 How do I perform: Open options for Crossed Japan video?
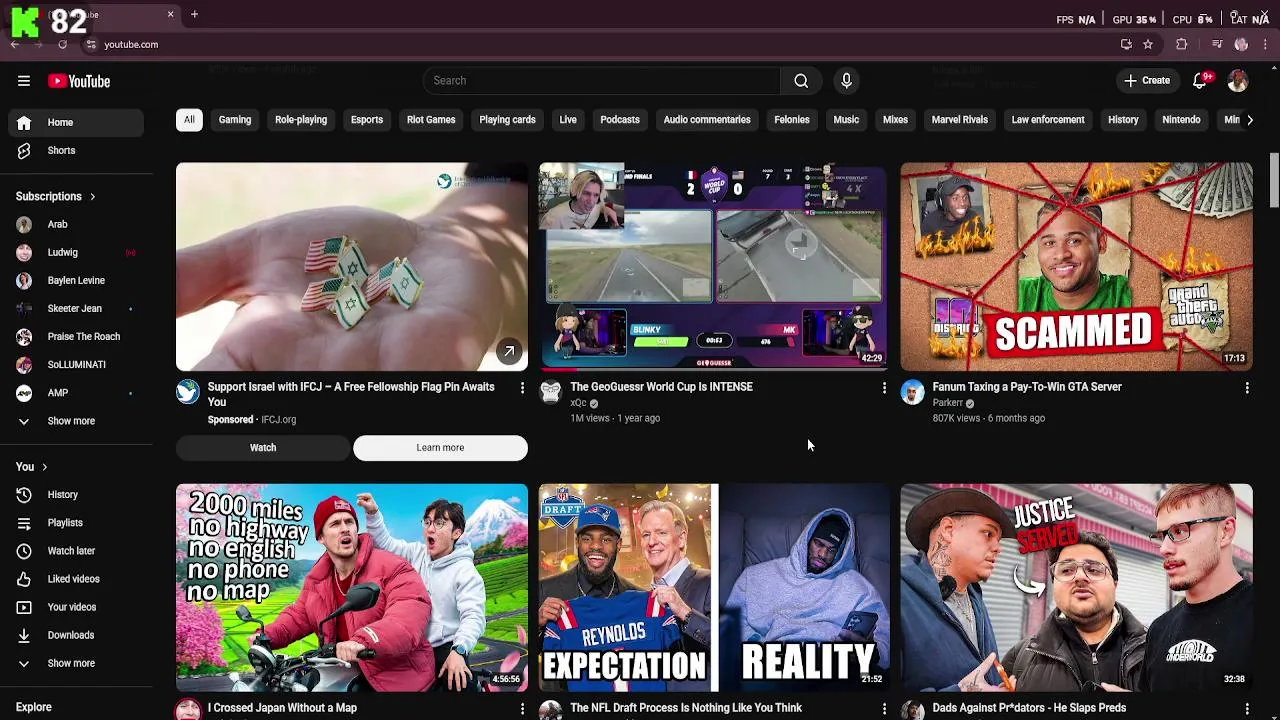(522, 708)
